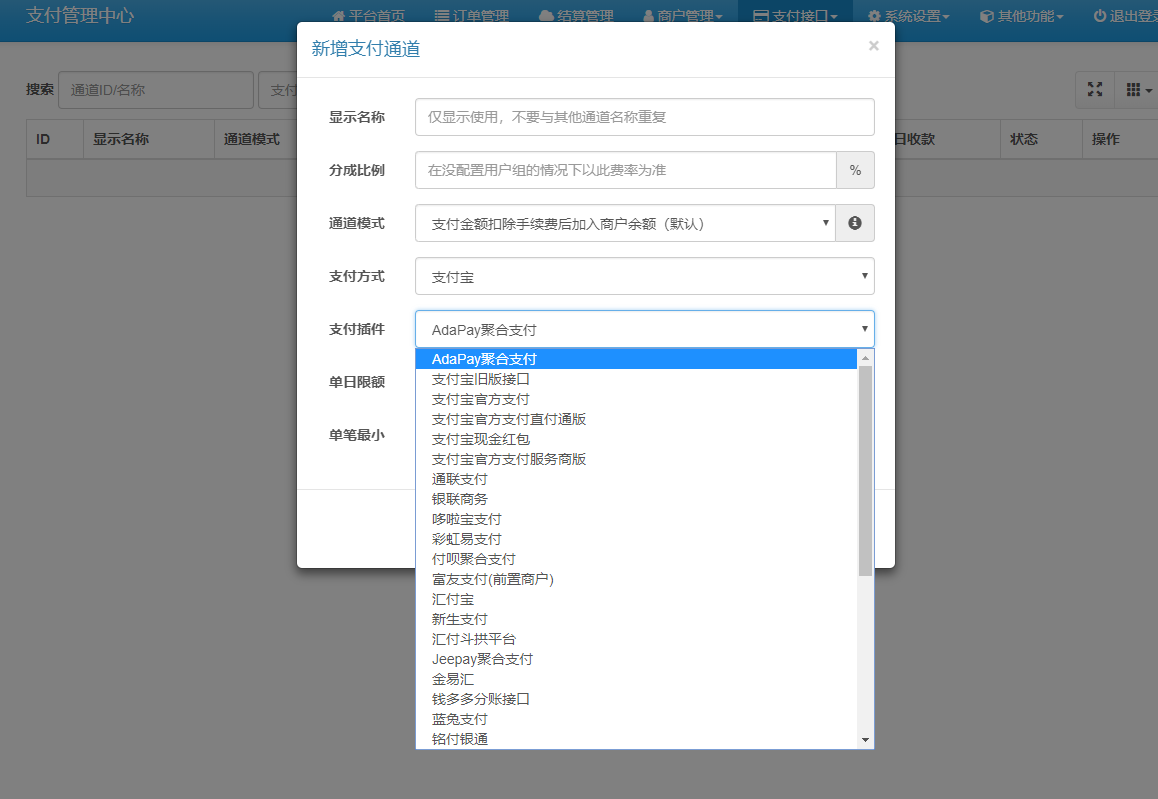The image size is (1158, 799).
Task: Select 铭付银通 option
Action: point(636,738)
